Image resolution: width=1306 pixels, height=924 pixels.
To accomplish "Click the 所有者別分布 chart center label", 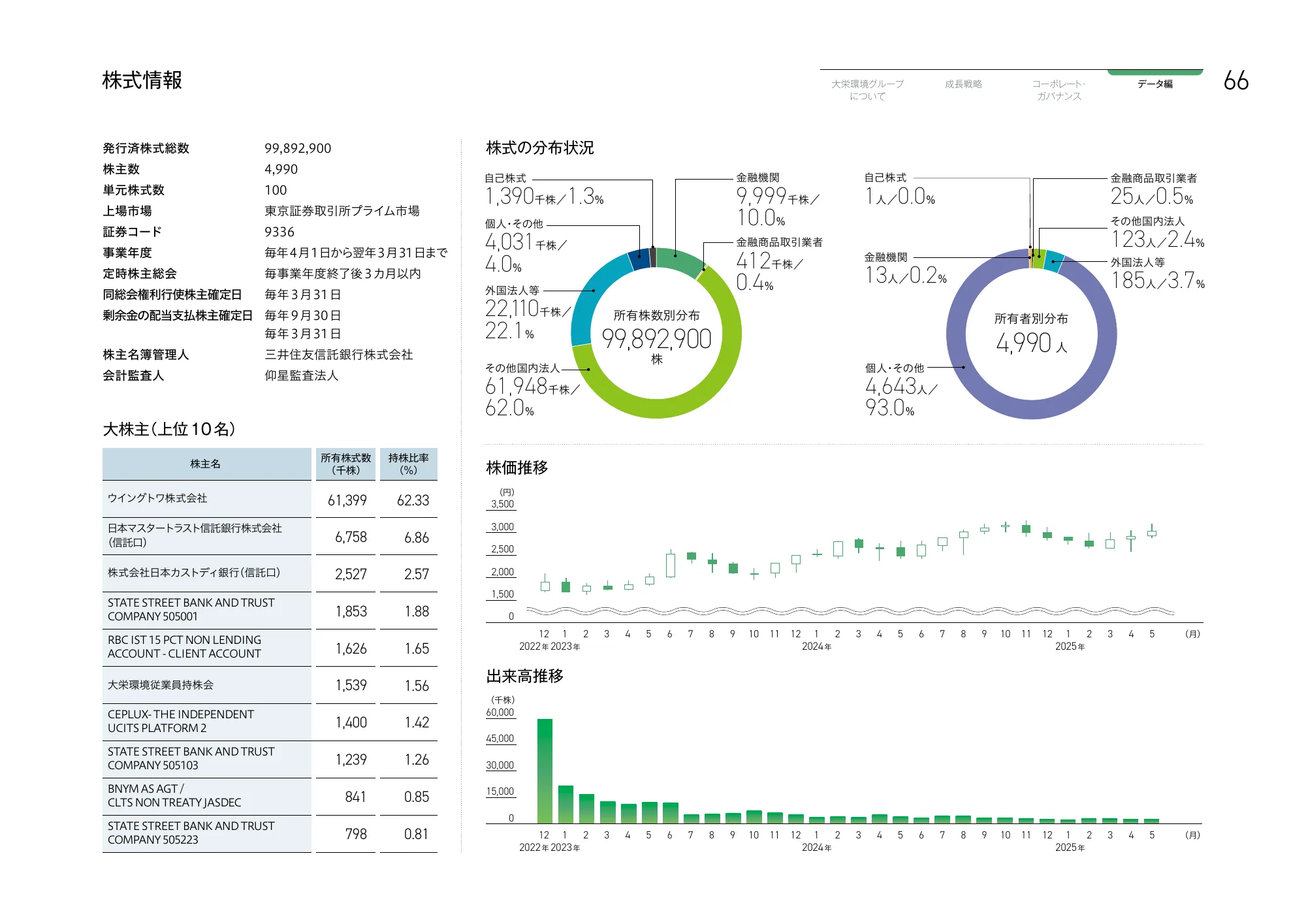I will (x=1031, y=319).
